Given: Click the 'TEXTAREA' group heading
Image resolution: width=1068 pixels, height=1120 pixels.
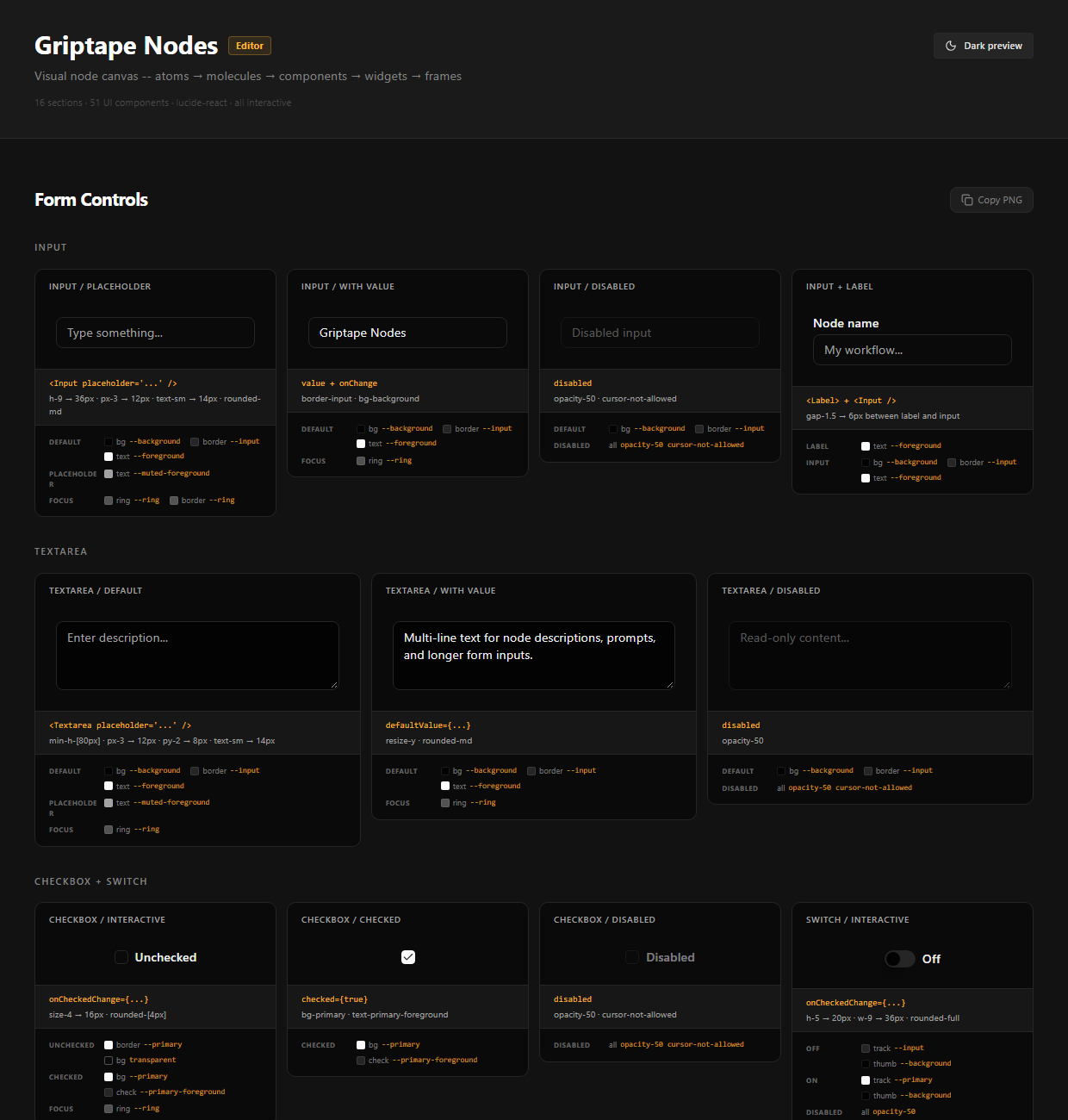Looking at the screenshot, I should click(60, 551).
